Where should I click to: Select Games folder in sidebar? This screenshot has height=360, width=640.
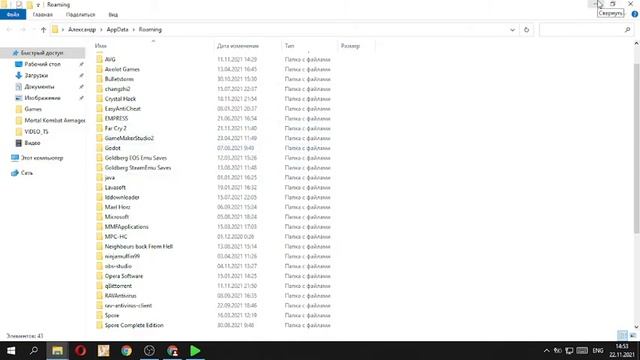coord(33,109)
